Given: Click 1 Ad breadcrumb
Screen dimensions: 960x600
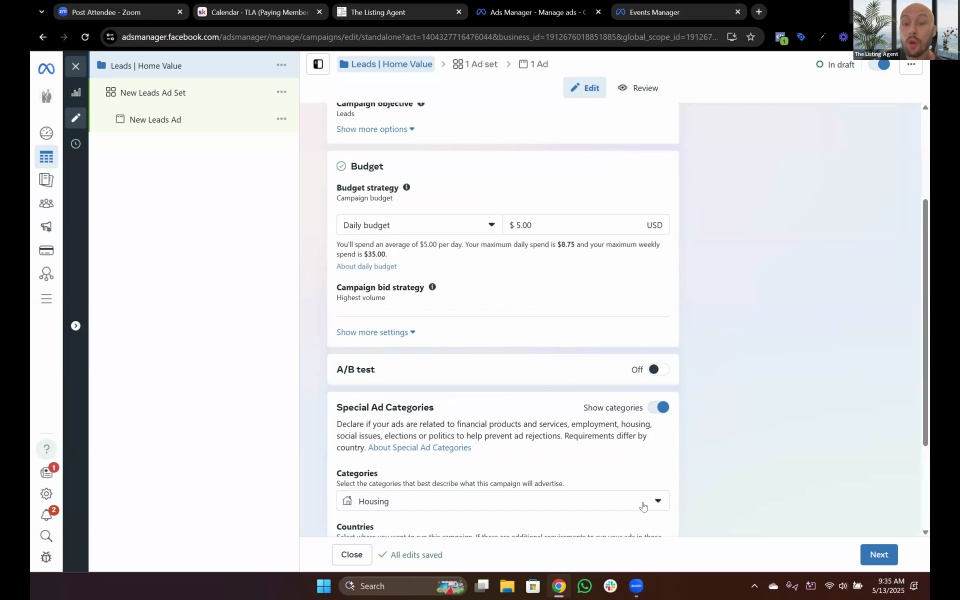Looking at the screenshot, I should (x=533, y=64).
